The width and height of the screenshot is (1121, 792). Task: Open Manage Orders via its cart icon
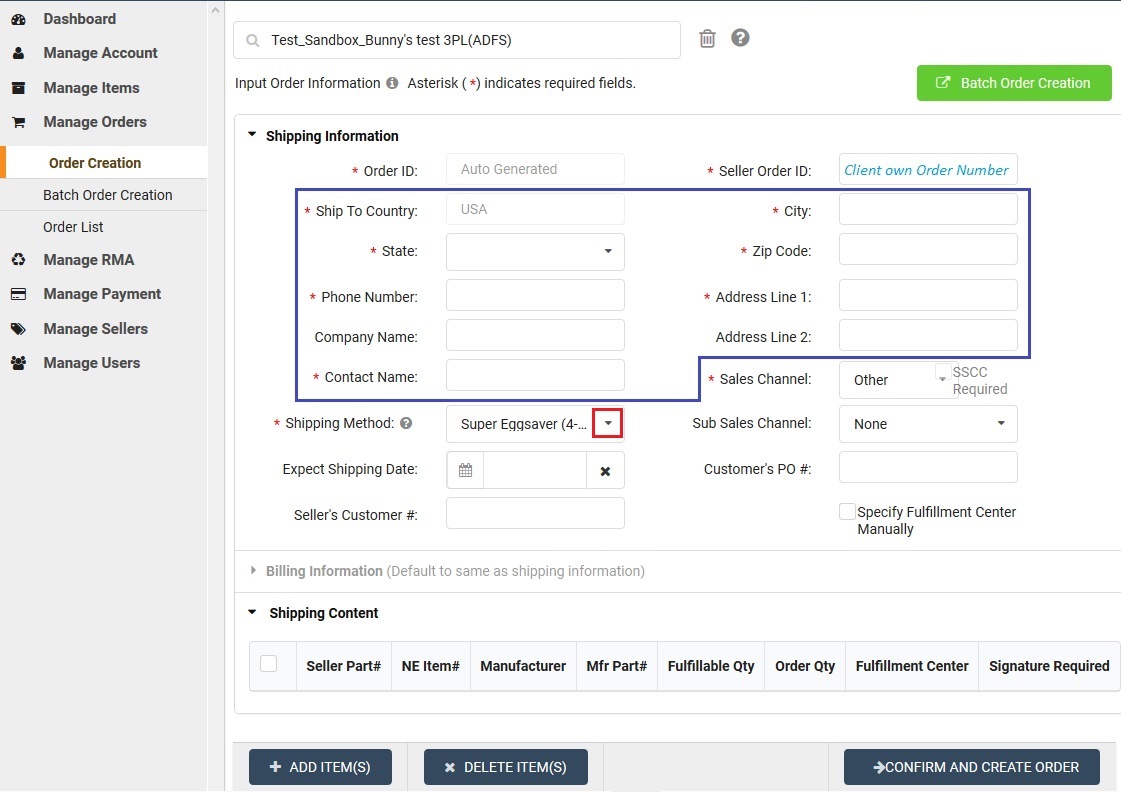click(x=17, y=122)
